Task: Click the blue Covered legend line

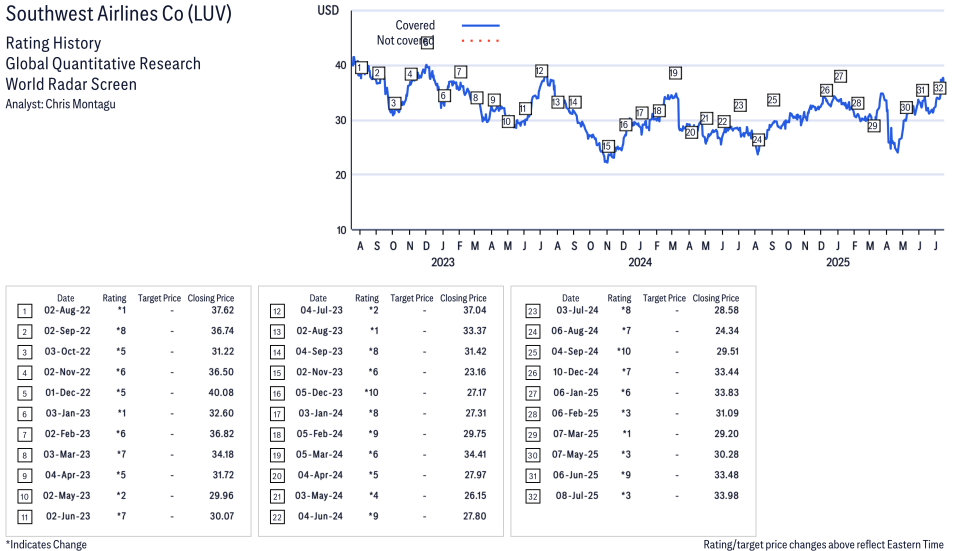Action: [481, 25]
